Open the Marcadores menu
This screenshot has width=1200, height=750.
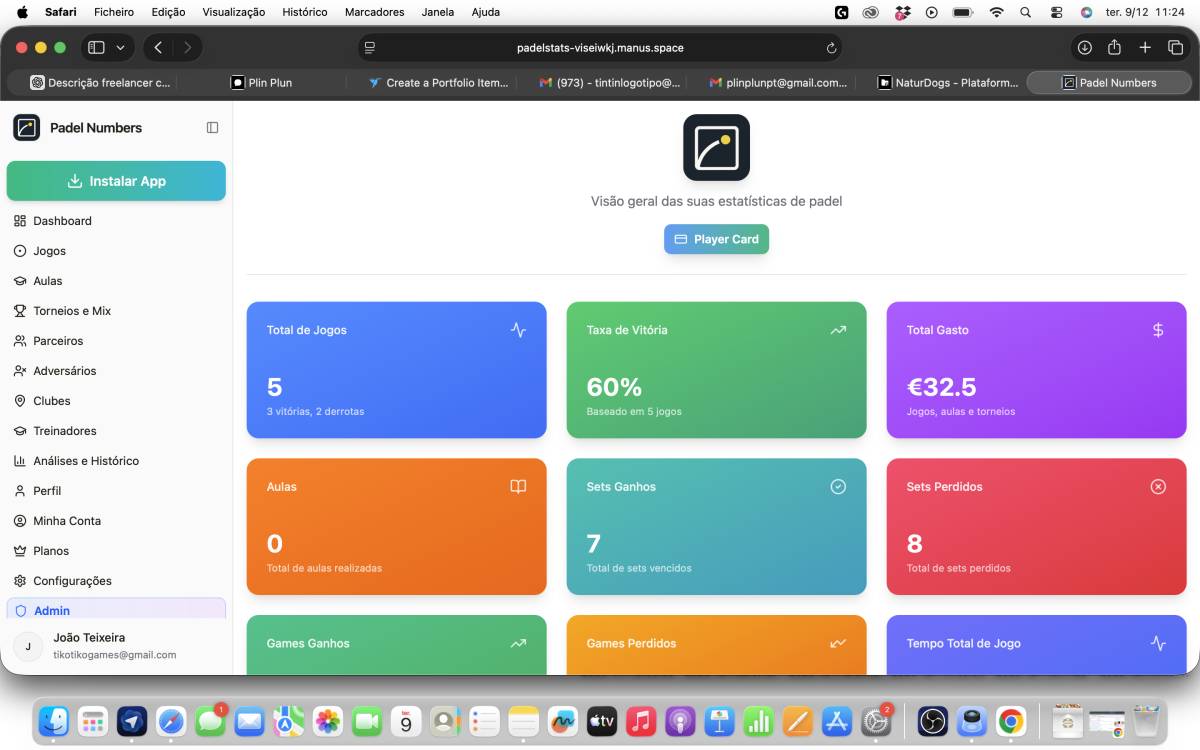pos(374,12)
